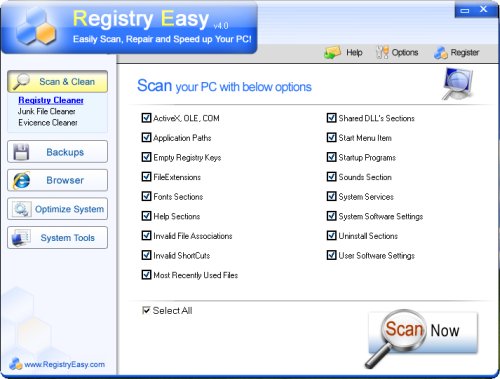Select the Registry Cleaner link

[51, 100]
